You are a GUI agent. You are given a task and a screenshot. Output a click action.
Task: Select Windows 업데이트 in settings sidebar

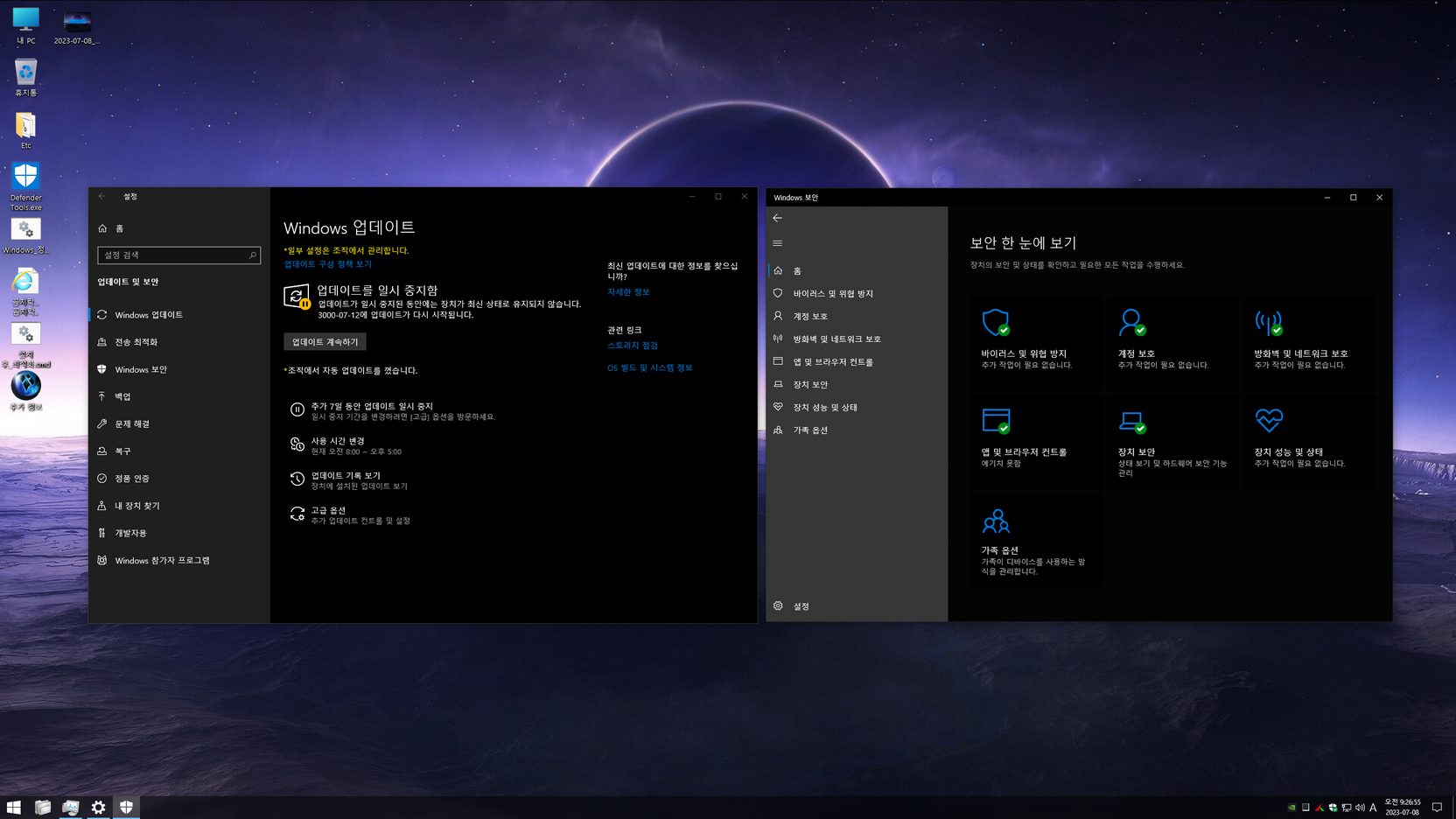[179, 314]
